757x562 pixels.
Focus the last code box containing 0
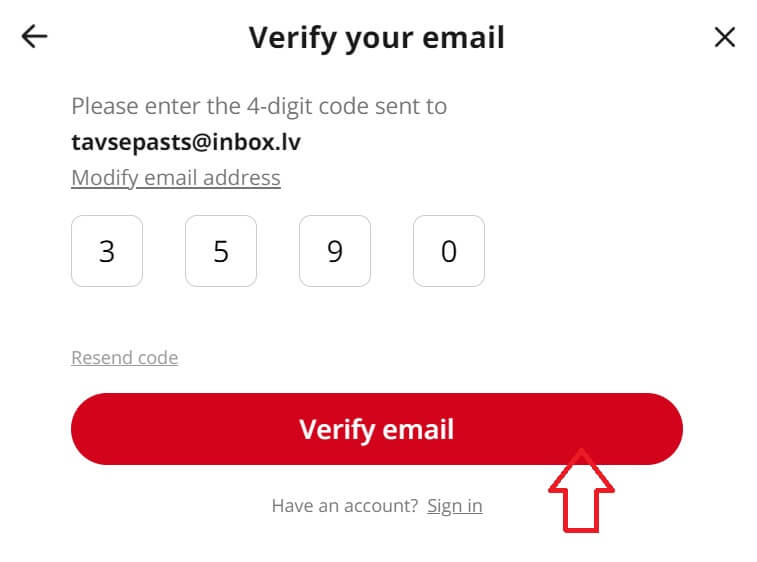pyautogui.click(x=449, y=251)
